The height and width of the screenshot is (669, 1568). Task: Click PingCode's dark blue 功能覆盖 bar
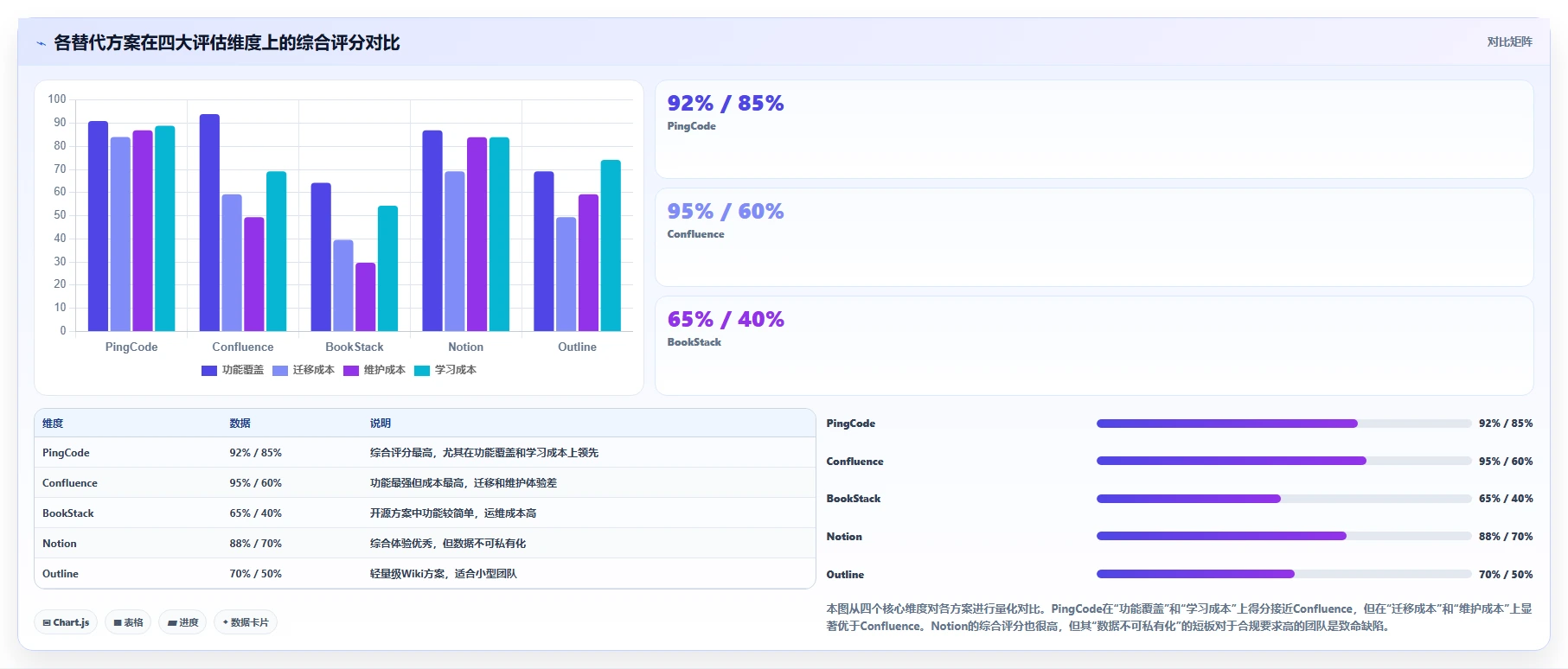click(98, 226)
